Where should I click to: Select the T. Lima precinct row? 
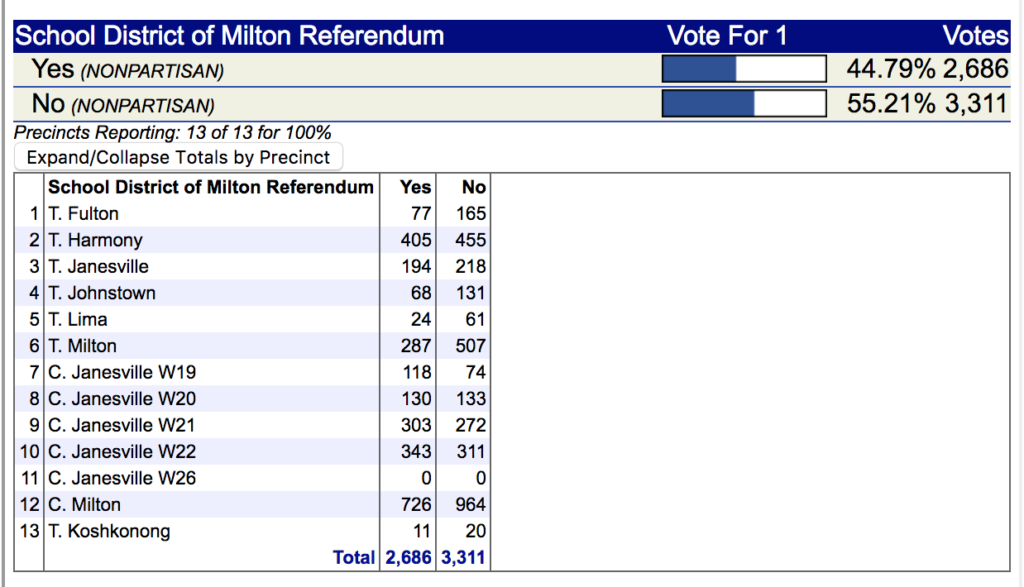click(x=252, y=319)
